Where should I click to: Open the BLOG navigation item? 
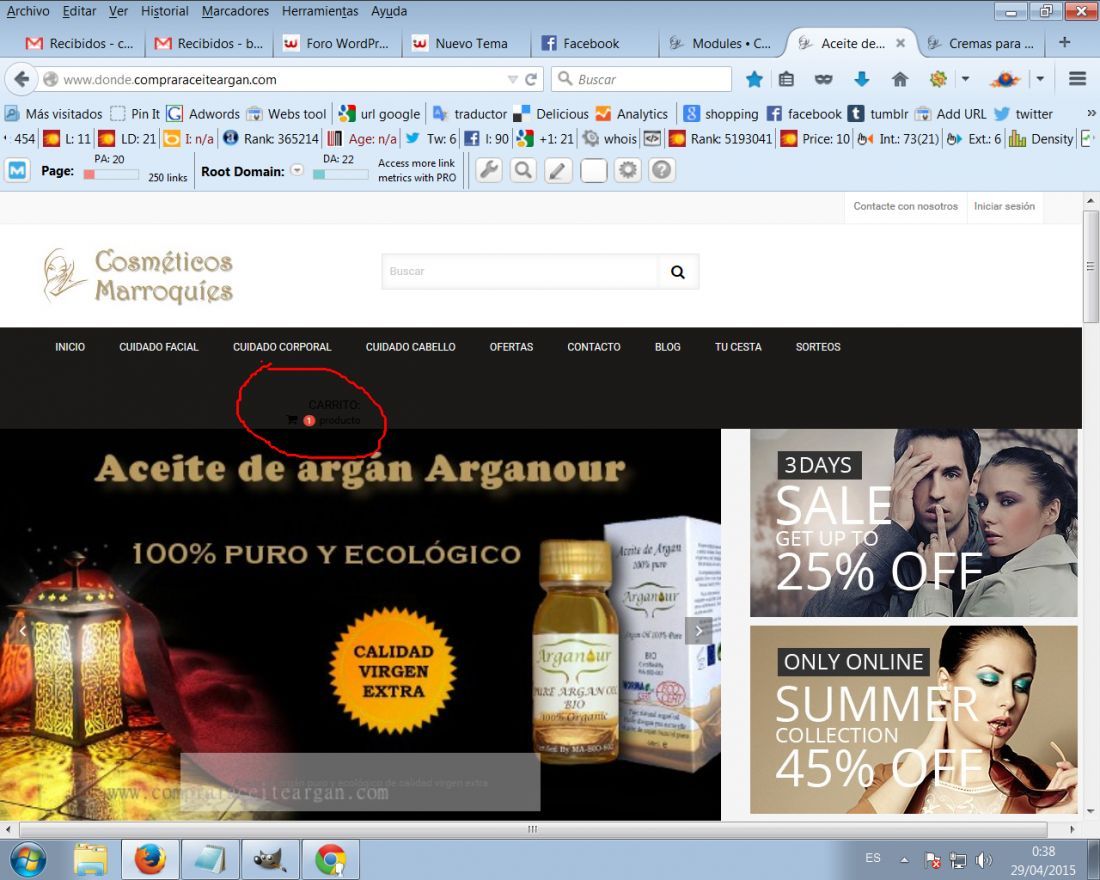click(x=667, y=347)
